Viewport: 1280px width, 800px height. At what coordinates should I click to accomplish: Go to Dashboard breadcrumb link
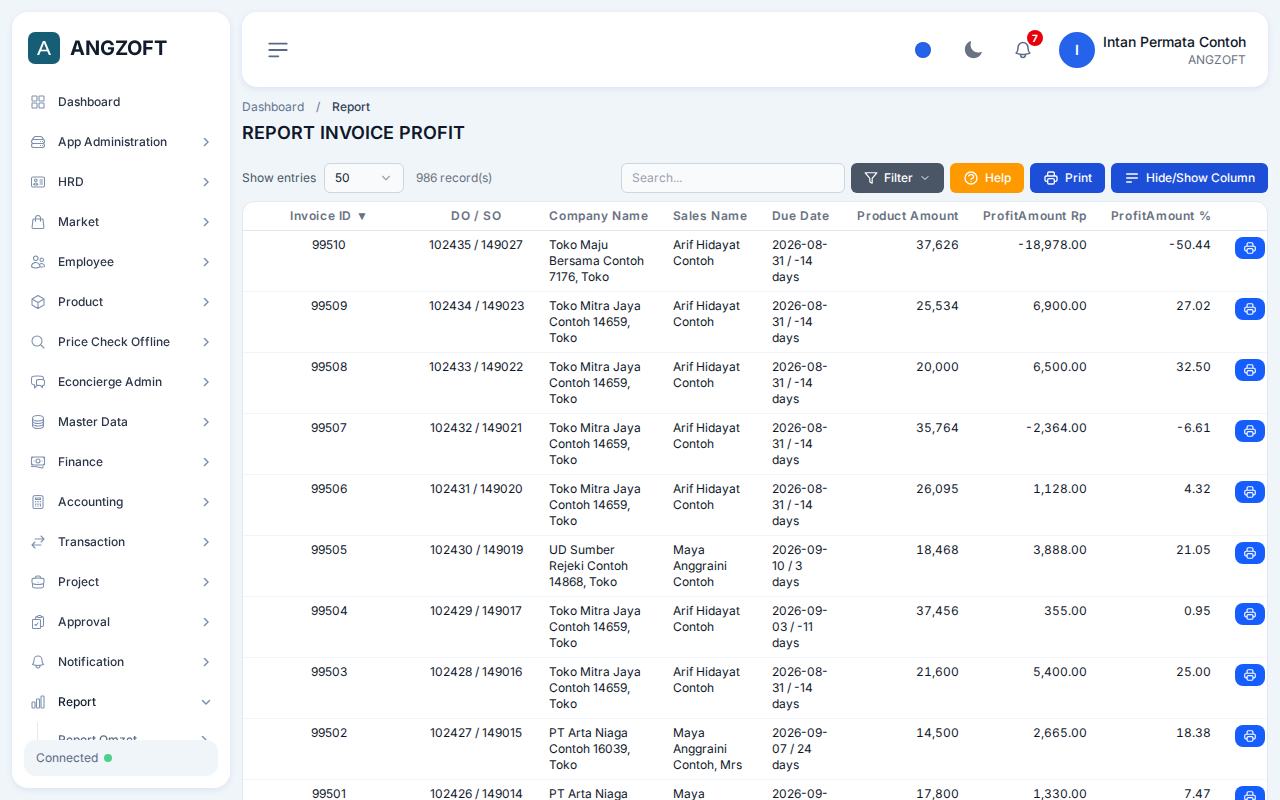[273, 107]
